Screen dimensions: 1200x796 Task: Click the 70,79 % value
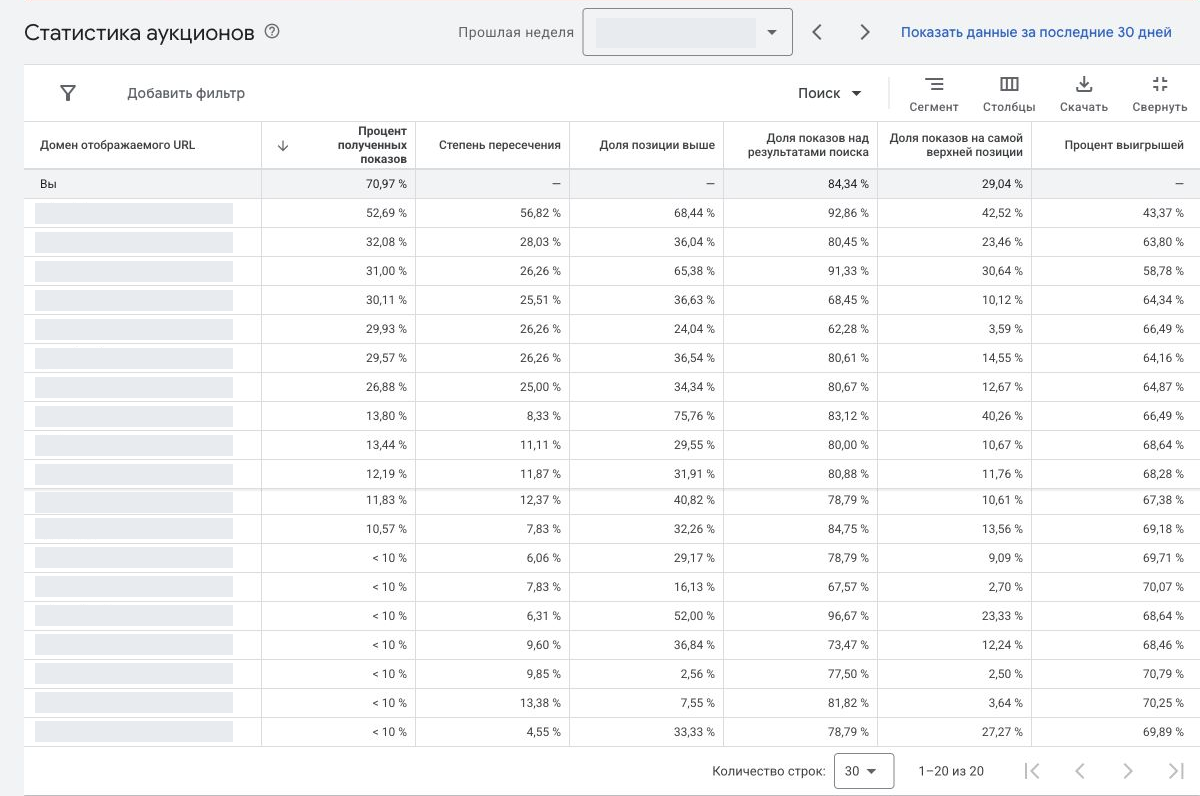point(1163,674)
